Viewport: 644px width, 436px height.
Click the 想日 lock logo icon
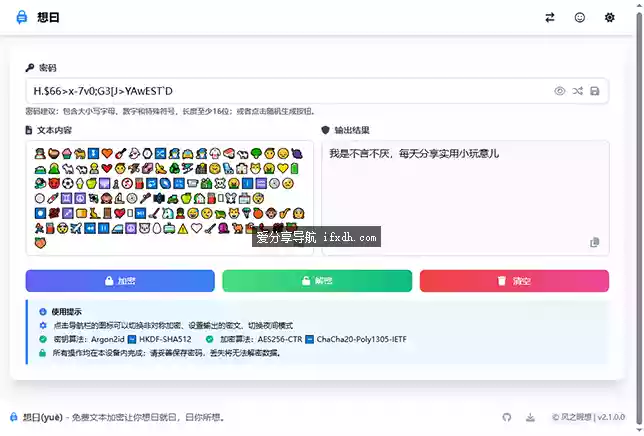click(21, 17)
